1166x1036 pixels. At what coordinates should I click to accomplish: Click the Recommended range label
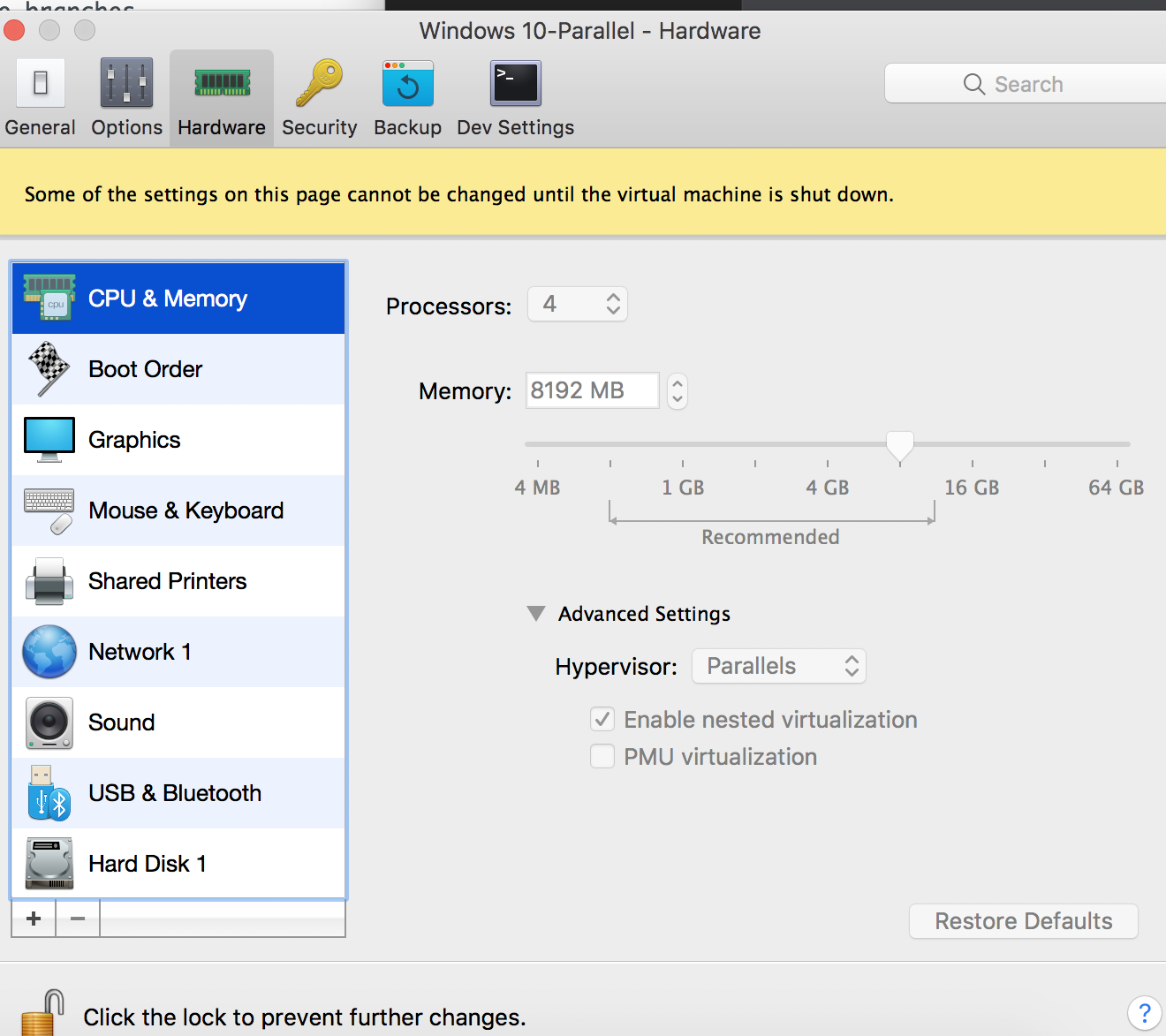(770, 537)
